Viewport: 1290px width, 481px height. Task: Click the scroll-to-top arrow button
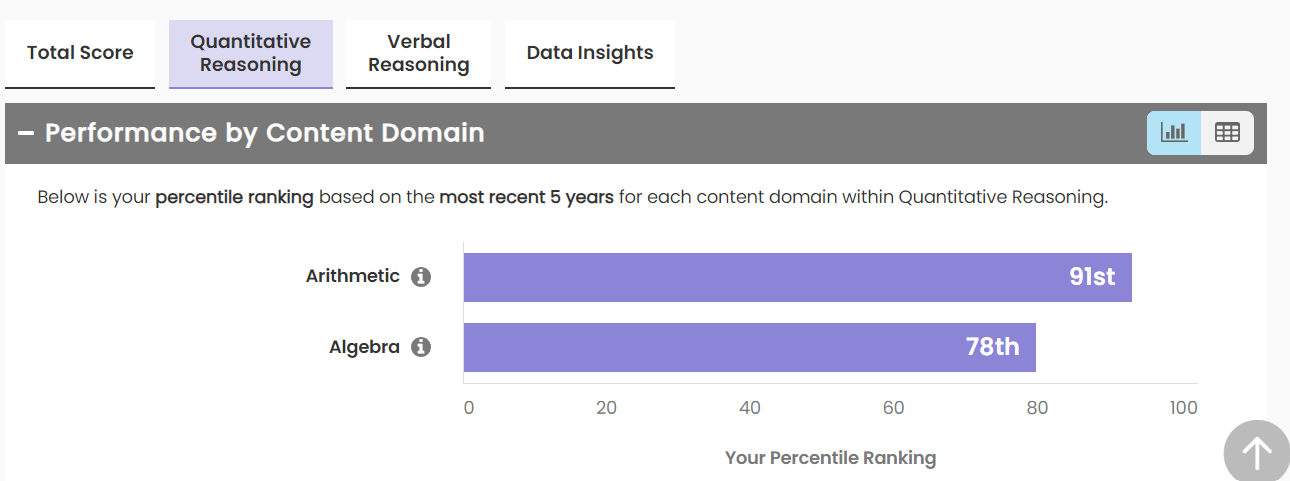[x=1256, y=453]
